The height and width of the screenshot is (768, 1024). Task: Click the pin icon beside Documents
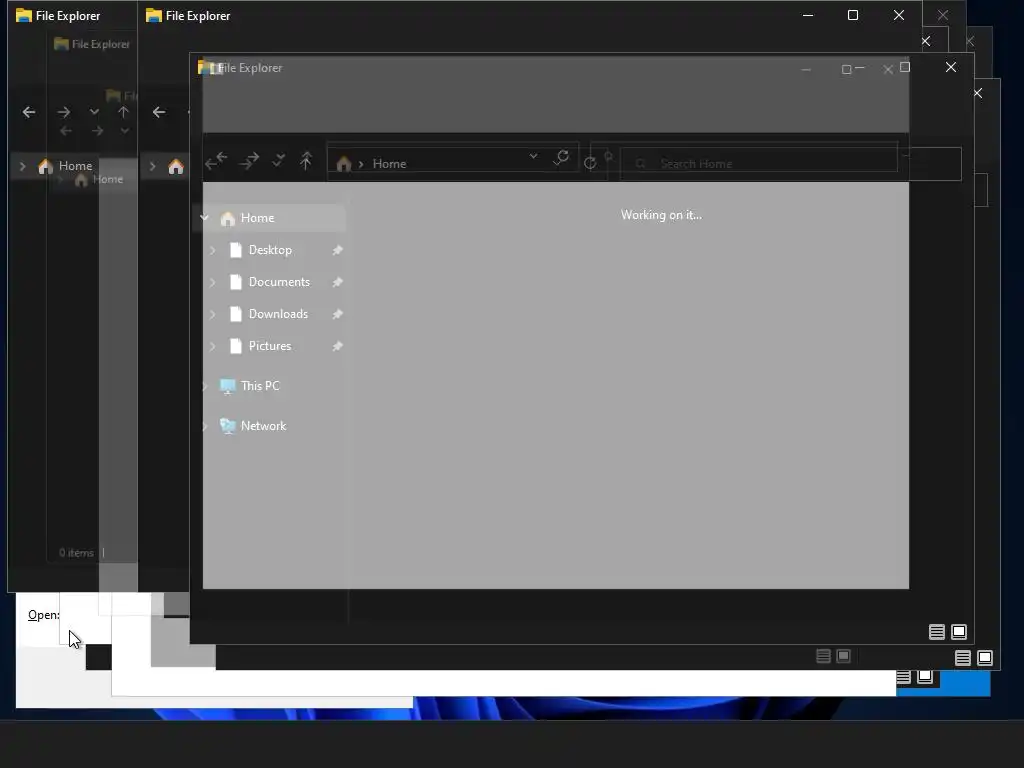tap(337, 282)
